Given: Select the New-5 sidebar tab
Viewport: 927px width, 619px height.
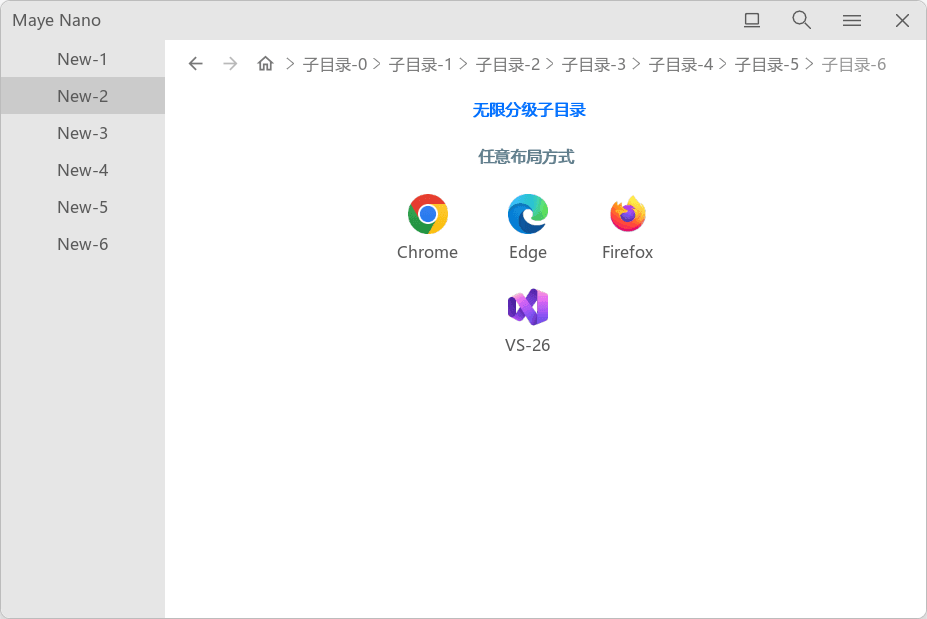Looking at the screenshot, I should coord(83,207).
